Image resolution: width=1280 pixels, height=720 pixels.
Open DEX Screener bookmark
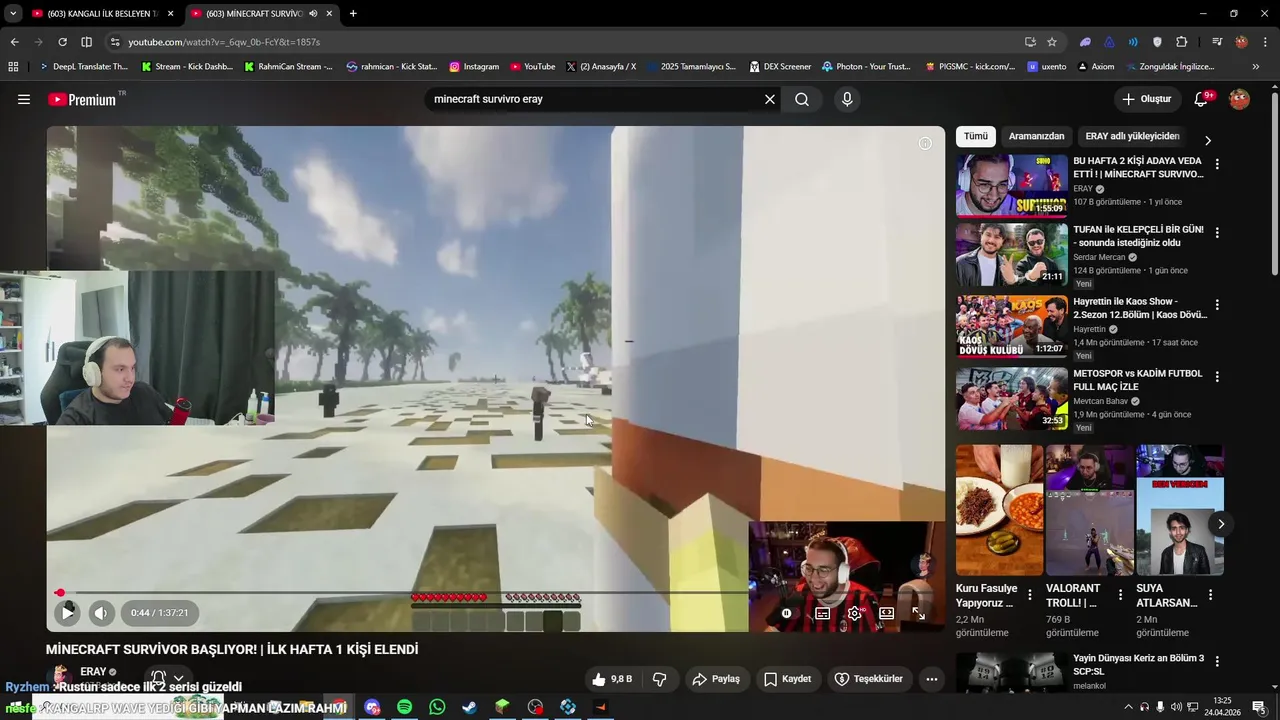(x=780, y=67)
